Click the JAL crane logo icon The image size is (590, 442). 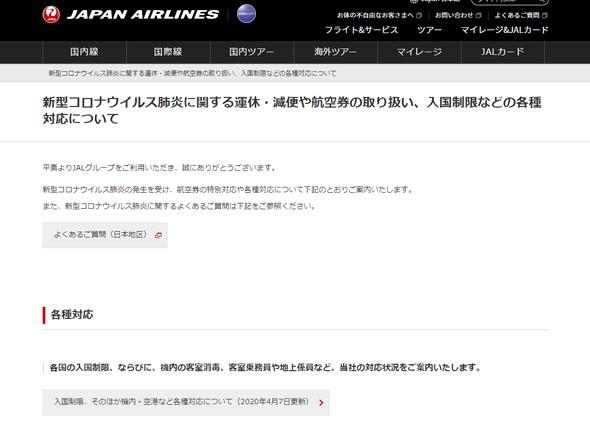point(51,14)
